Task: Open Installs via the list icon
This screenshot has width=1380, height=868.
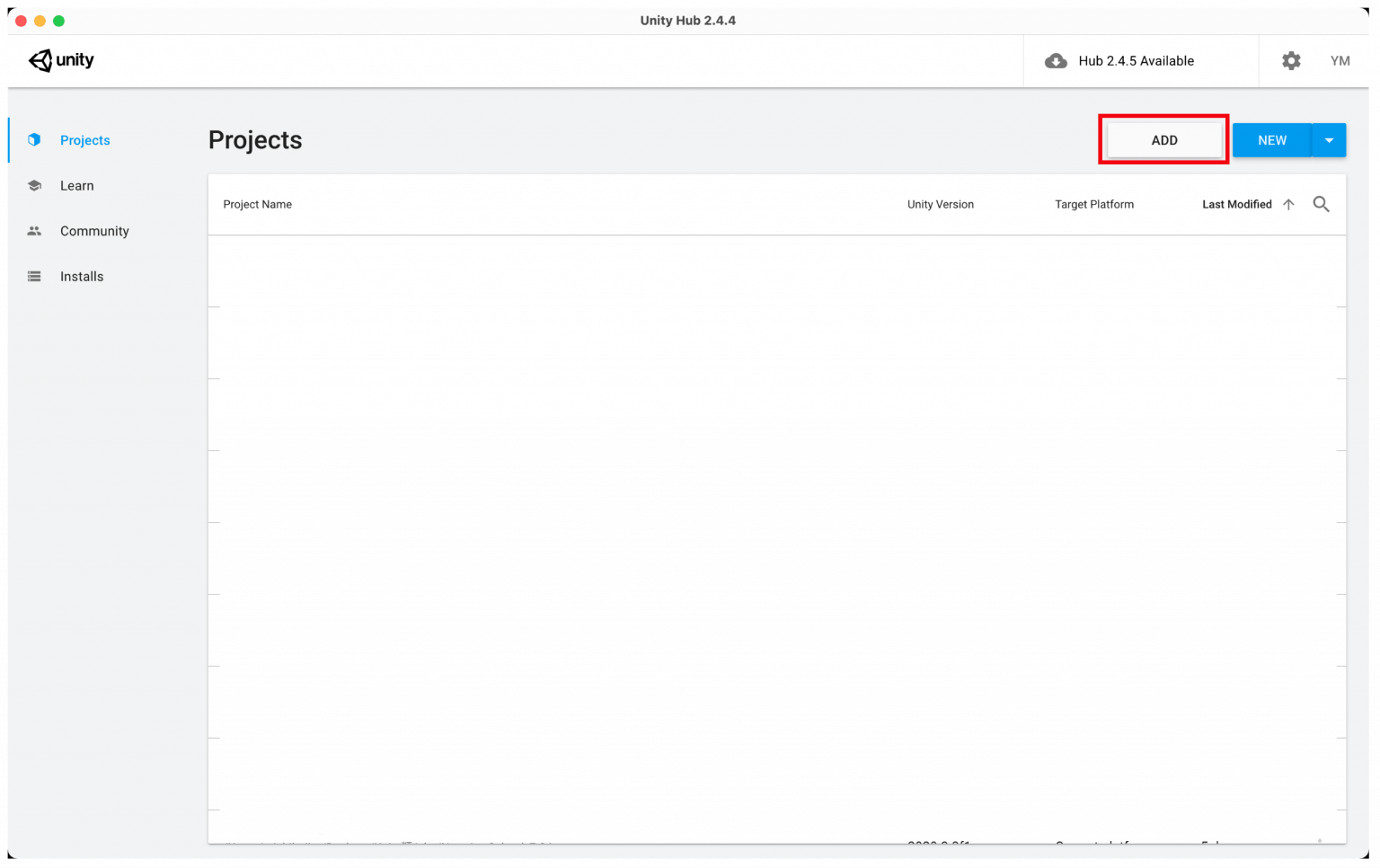Action: 34,276
